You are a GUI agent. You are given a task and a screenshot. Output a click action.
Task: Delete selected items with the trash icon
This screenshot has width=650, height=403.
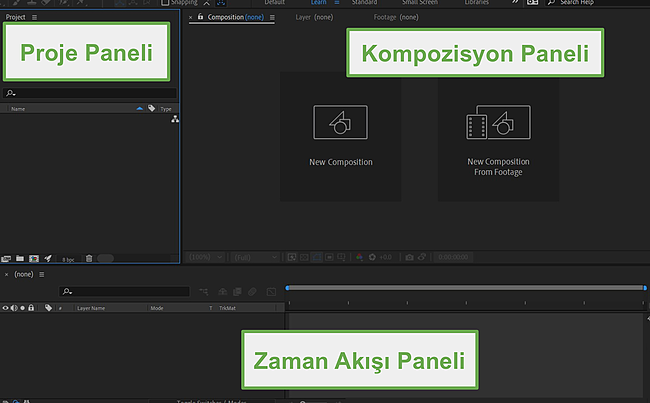point(89,258)
